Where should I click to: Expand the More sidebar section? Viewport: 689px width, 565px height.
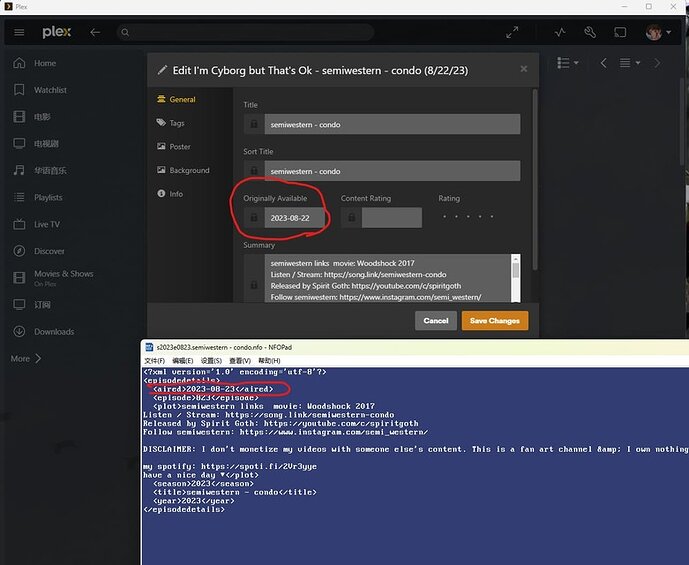click(x=25, y=359)
